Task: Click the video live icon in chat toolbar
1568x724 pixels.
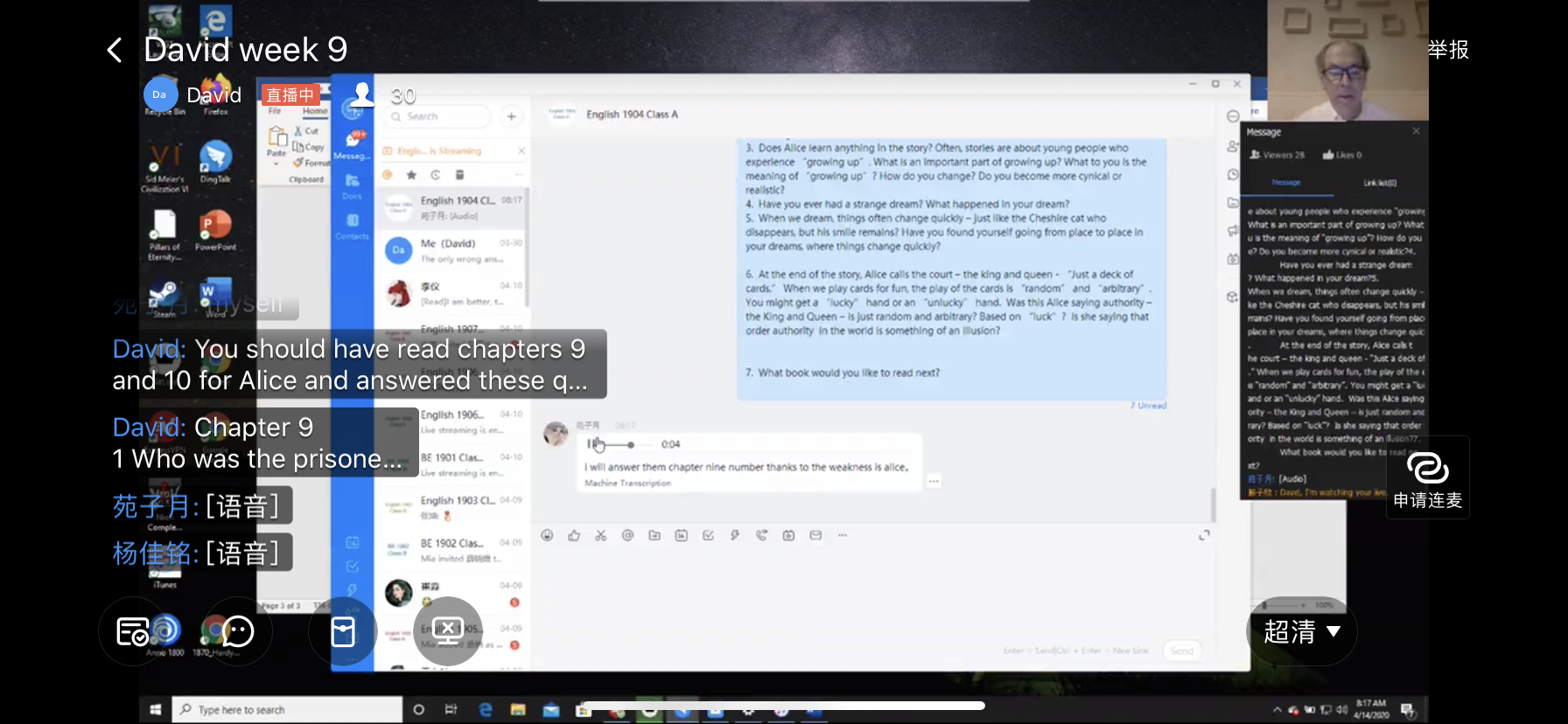Action: pyautogui.click(x=788, y=535)
